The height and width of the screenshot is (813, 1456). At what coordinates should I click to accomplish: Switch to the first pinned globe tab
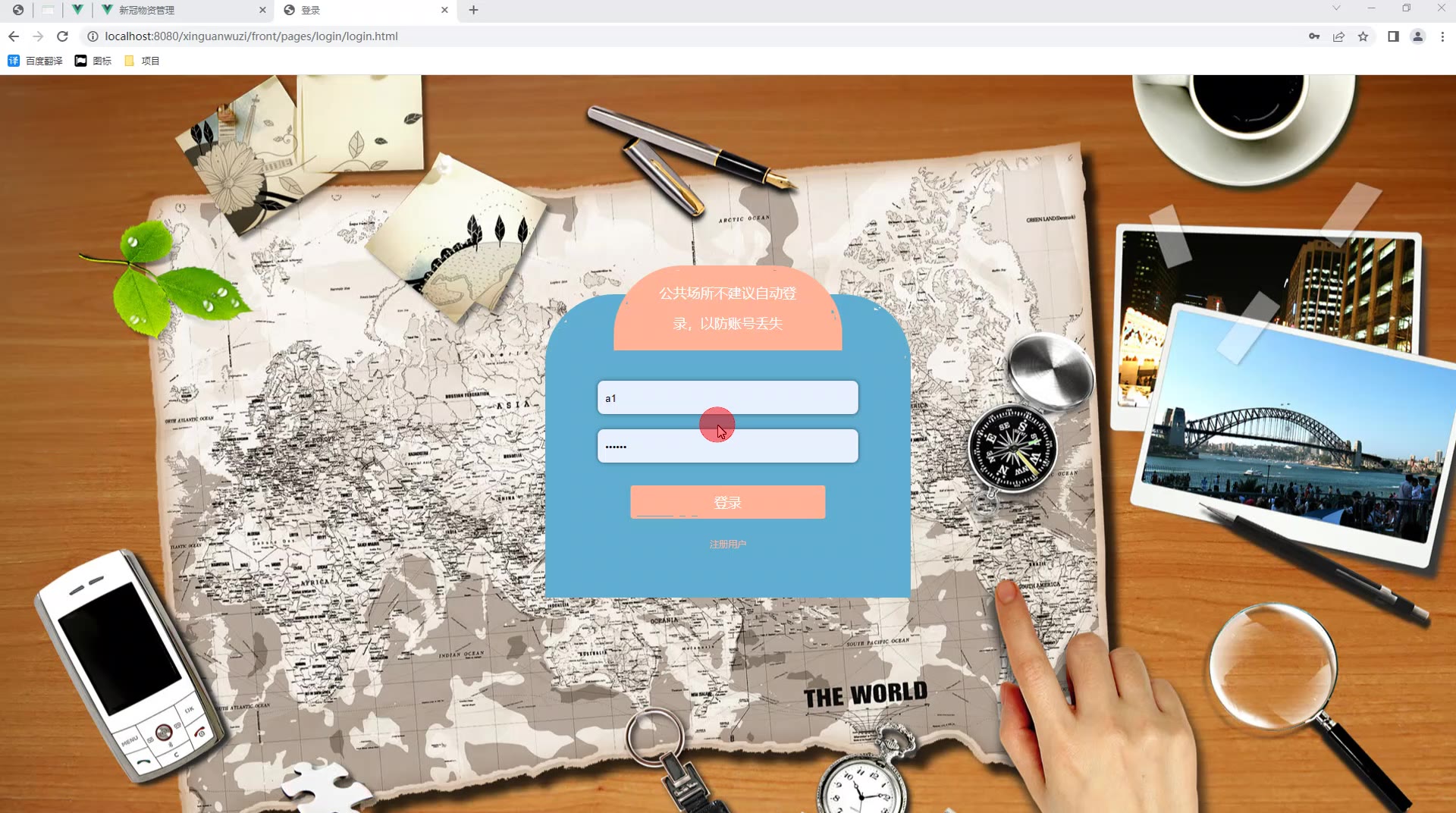18,10
